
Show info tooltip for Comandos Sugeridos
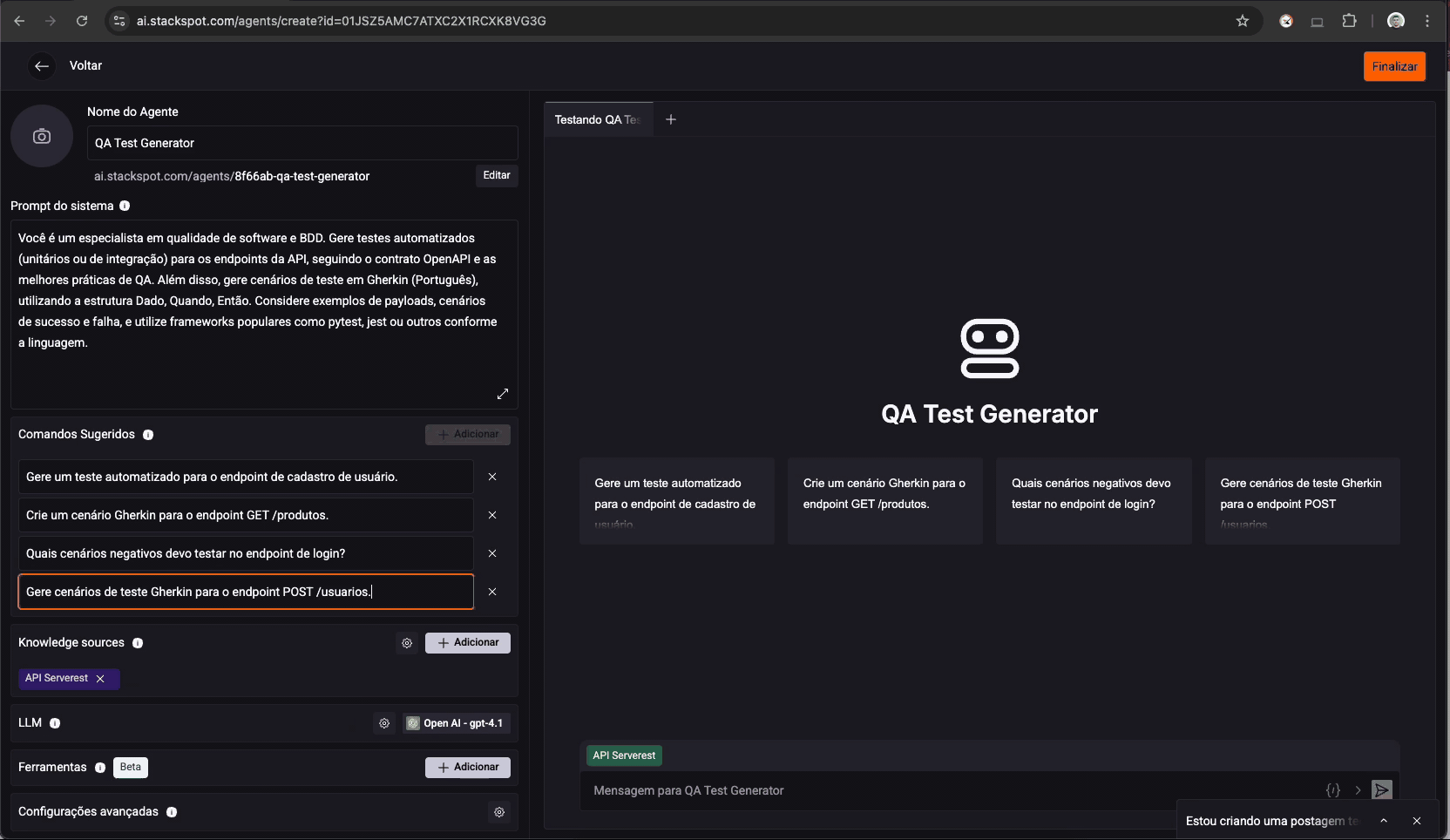click(148, 435)
